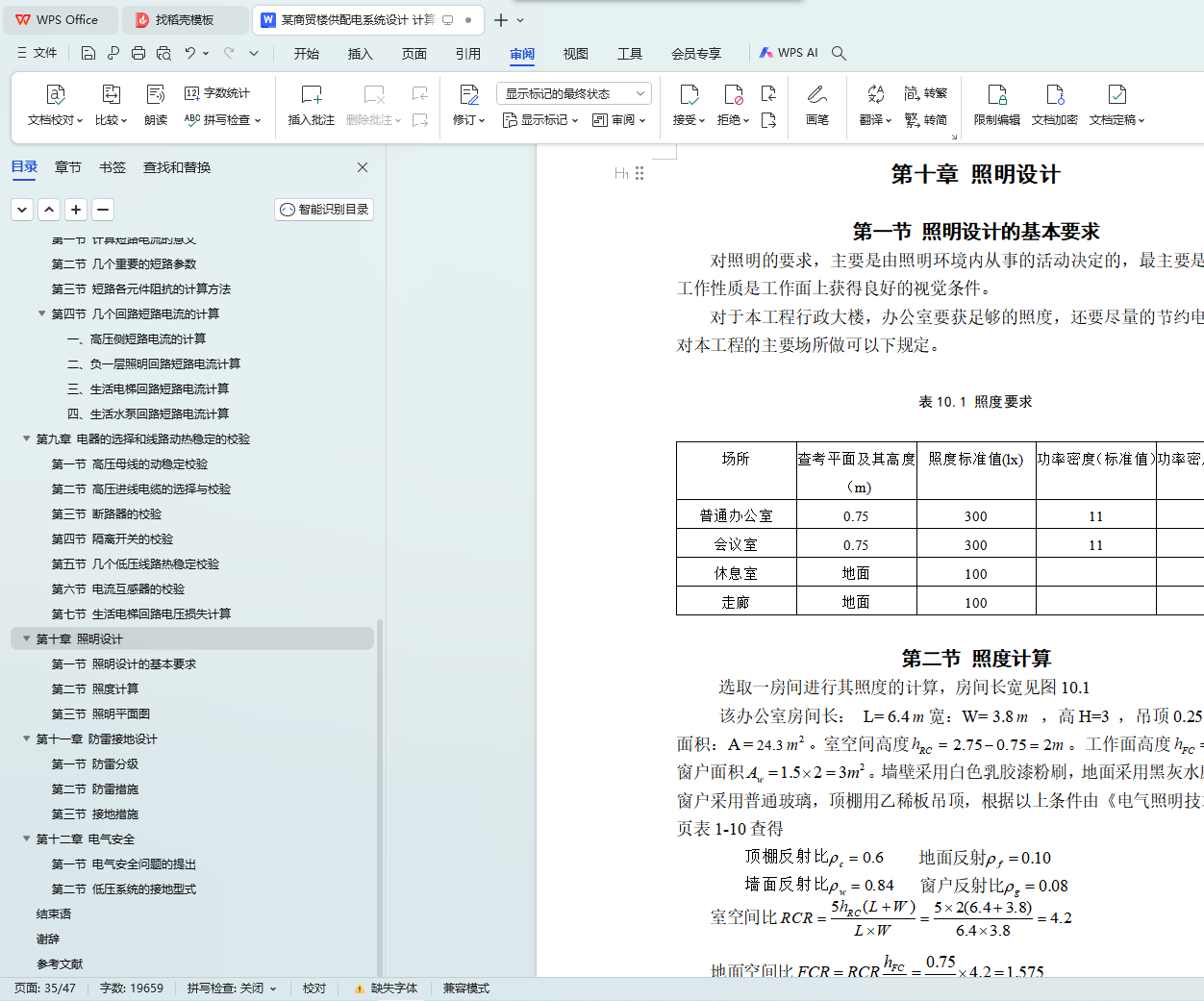Image resolution: width=1204 pixels, height=1001 pixels.
Task: Collapse the 第十一章 防雷接地设计 node
Action: [x=26, y=738]
